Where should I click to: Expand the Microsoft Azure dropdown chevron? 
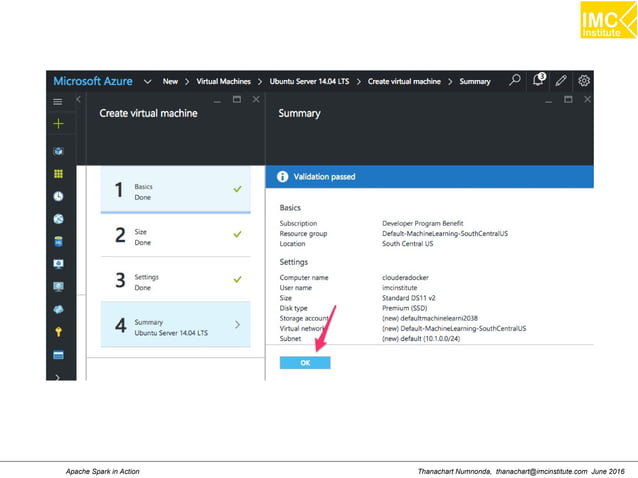coord(147,81)
